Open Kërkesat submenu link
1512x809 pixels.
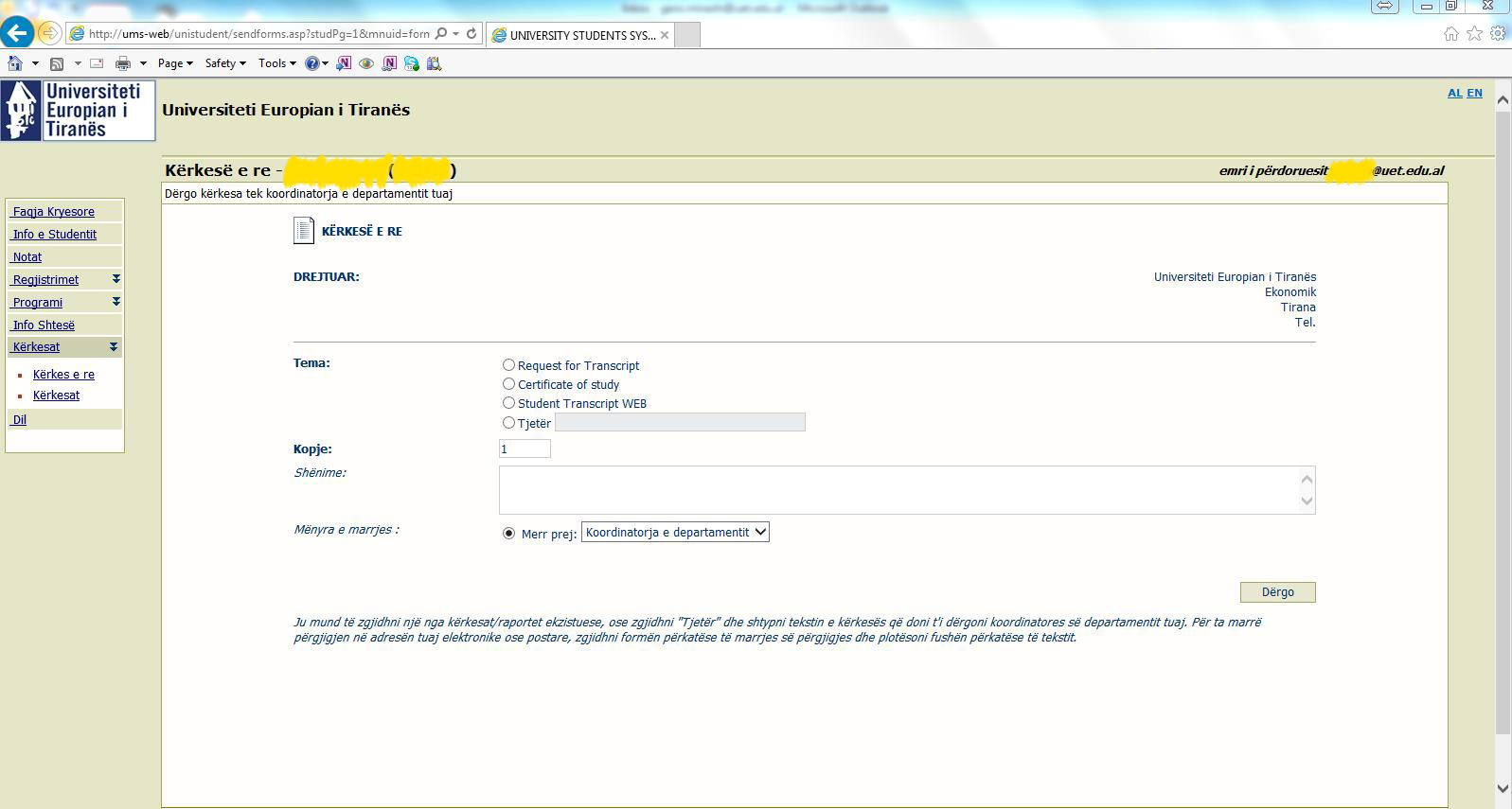(56, 396)
